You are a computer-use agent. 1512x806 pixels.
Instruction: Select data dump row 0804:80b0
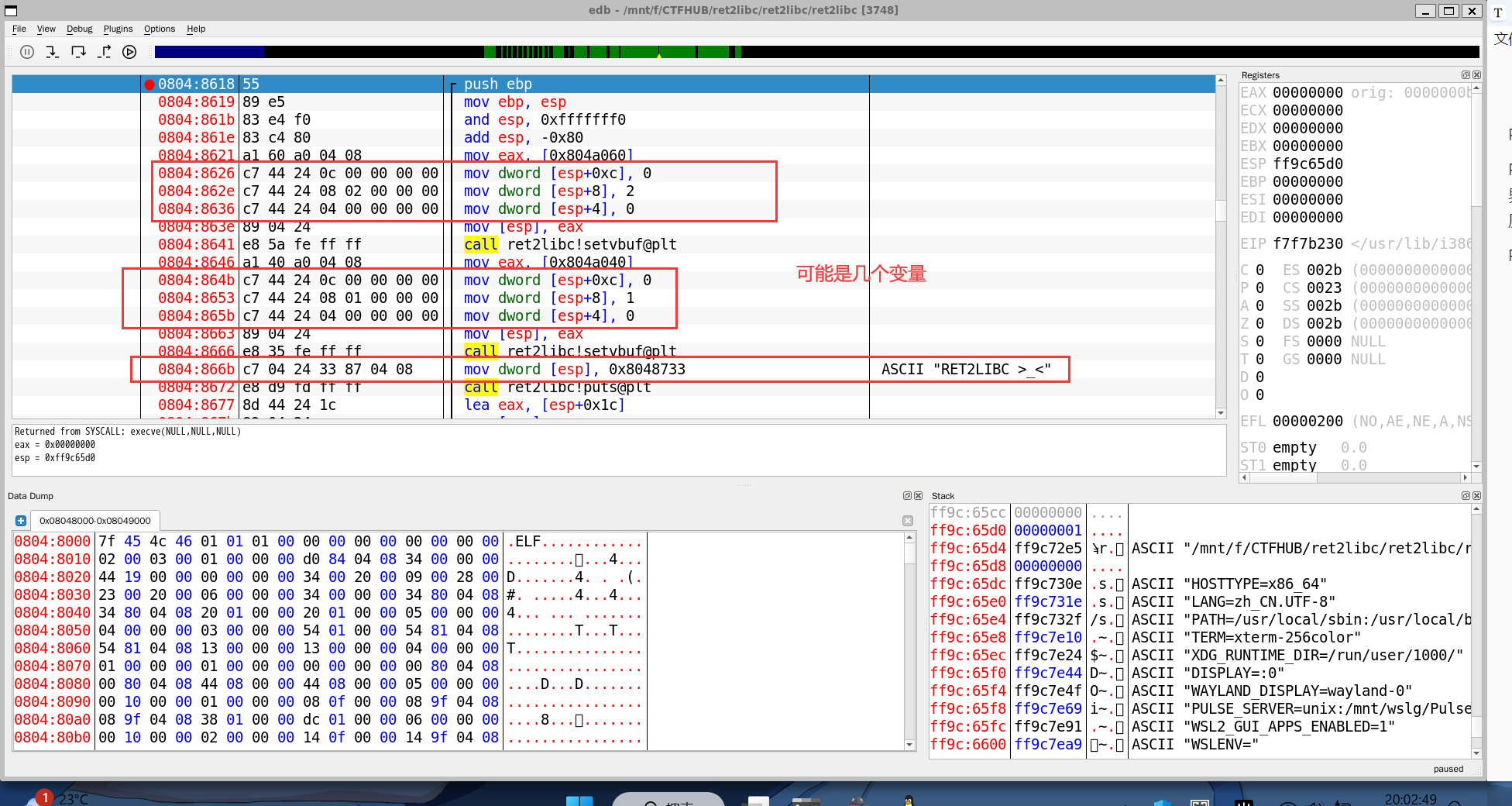pyautogui.click(x=328, y=738)
